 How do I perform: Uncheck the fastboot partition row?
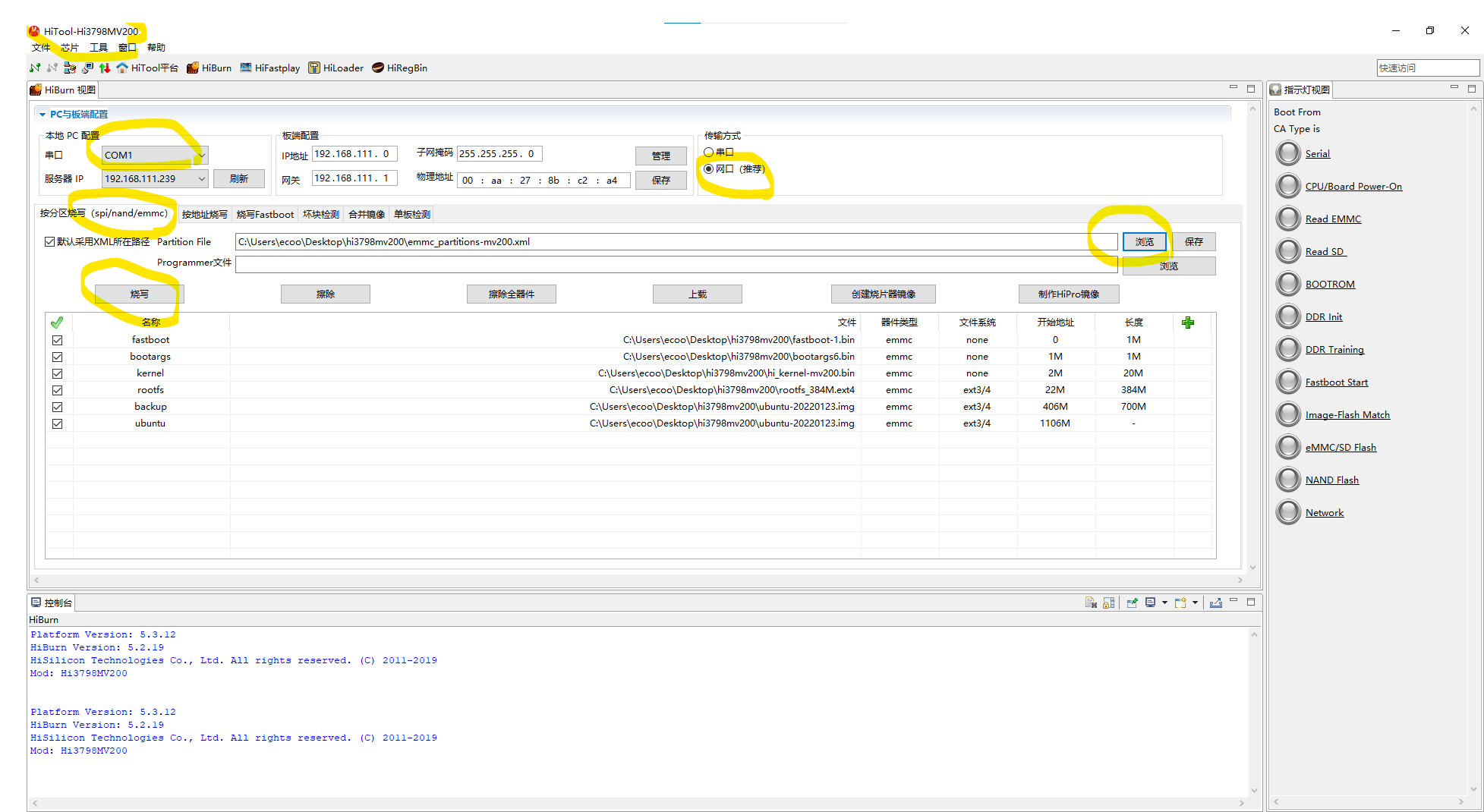pos(57,340)
